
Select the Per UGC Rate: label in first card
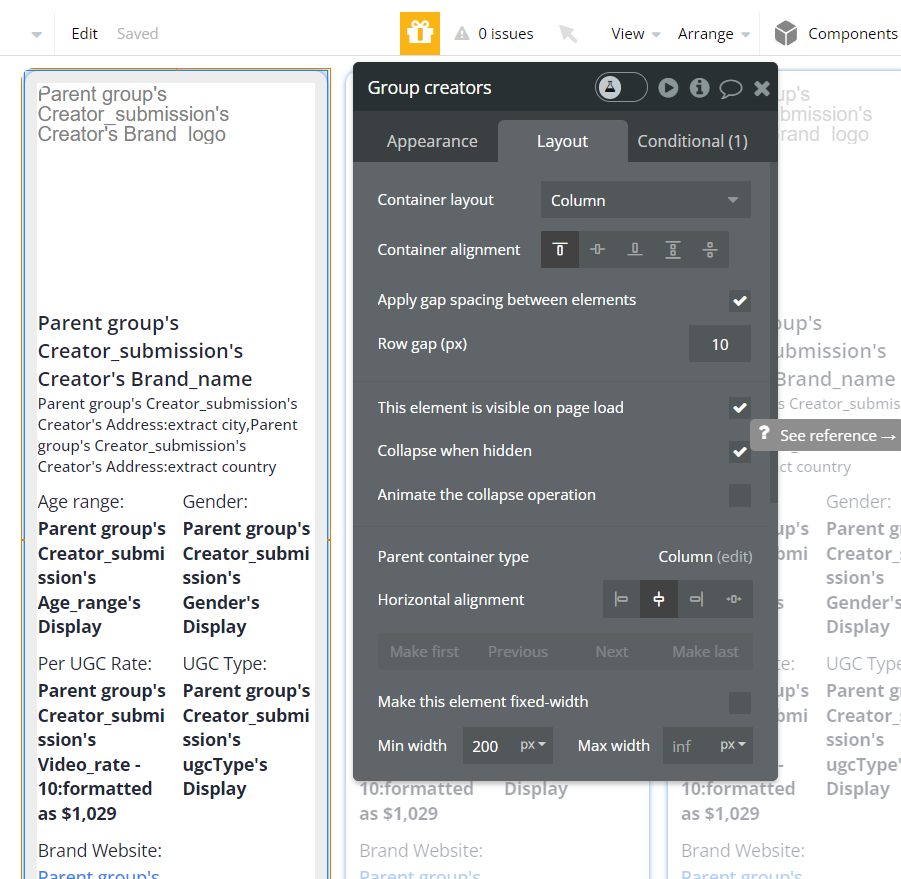click(x=95, y=664)
